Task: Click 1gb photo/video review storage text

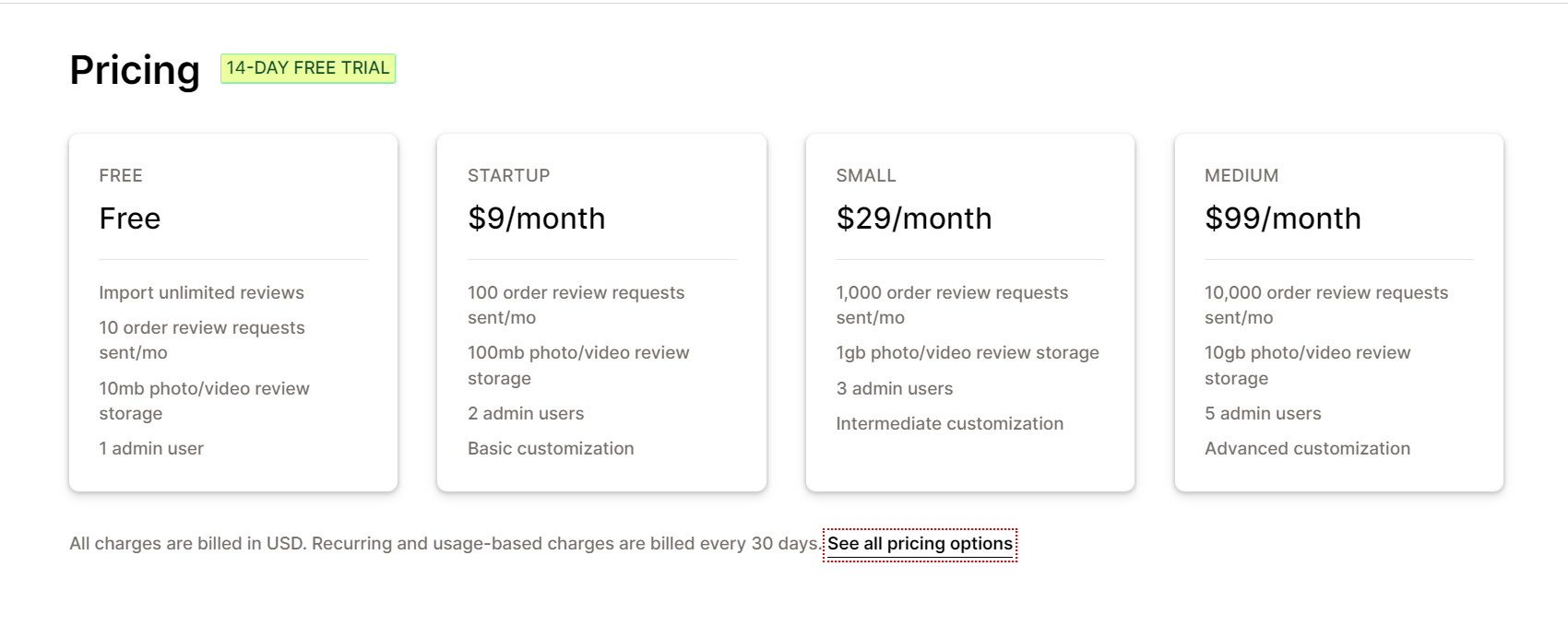Action: 968,352
